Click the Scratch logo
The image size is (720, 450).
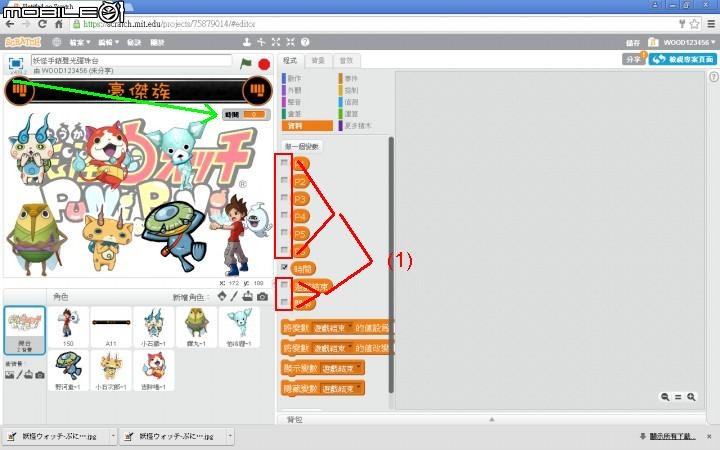[23, 42]
